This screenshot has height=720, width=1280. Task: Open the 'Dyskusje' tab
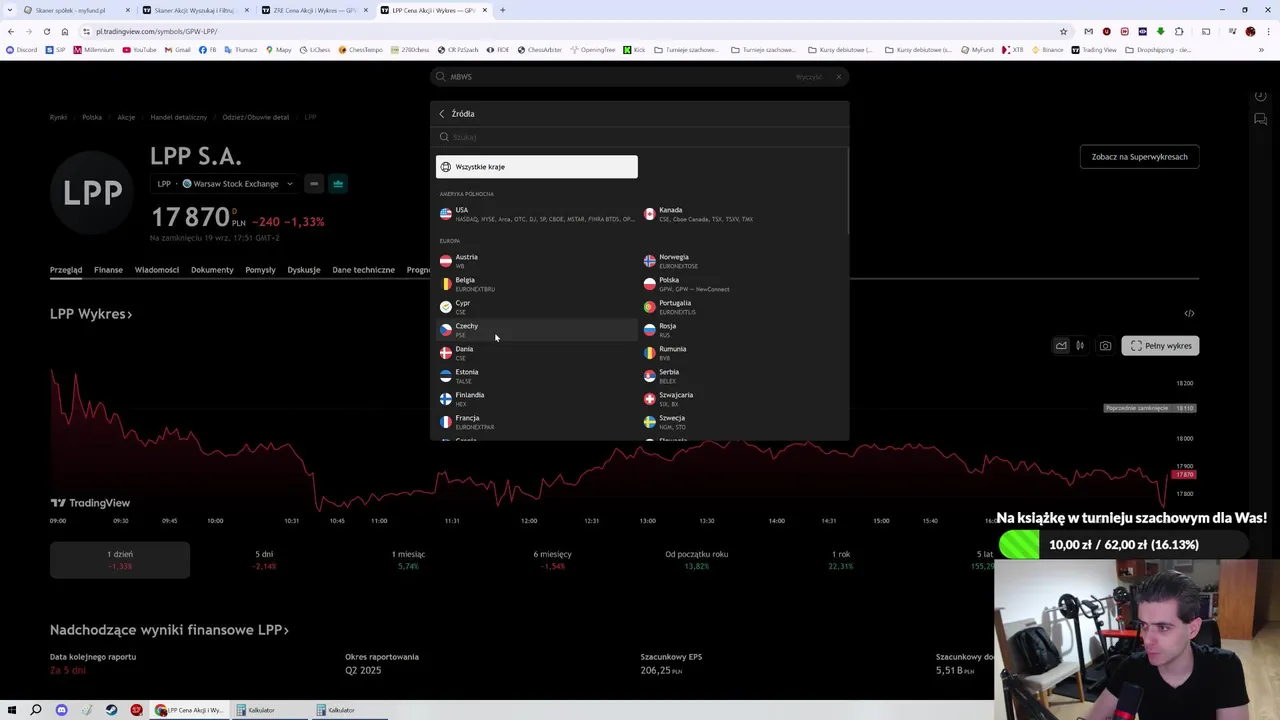click(304, 270)
